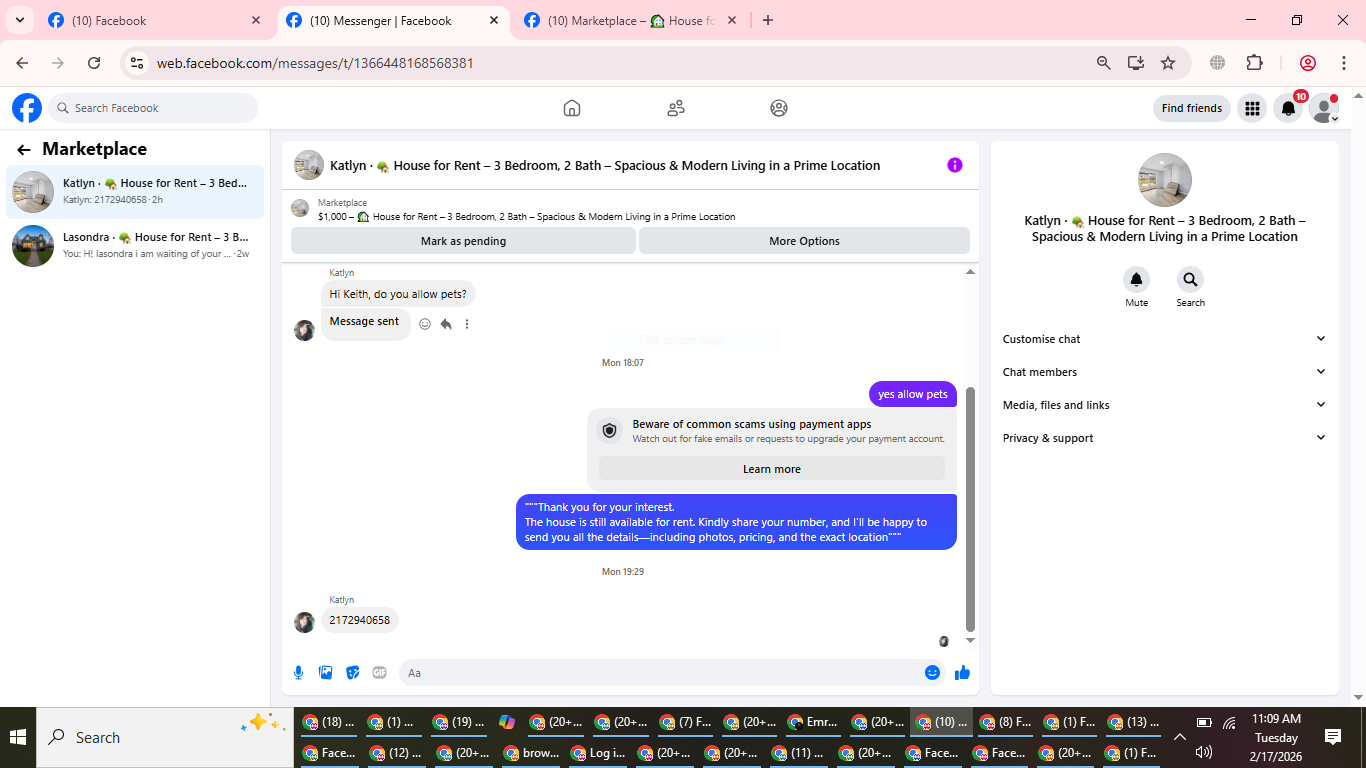The height and width of the screenshot is (768, 1366).
Task: Click the chat scrollbar thumb
Action: [970, 508]
